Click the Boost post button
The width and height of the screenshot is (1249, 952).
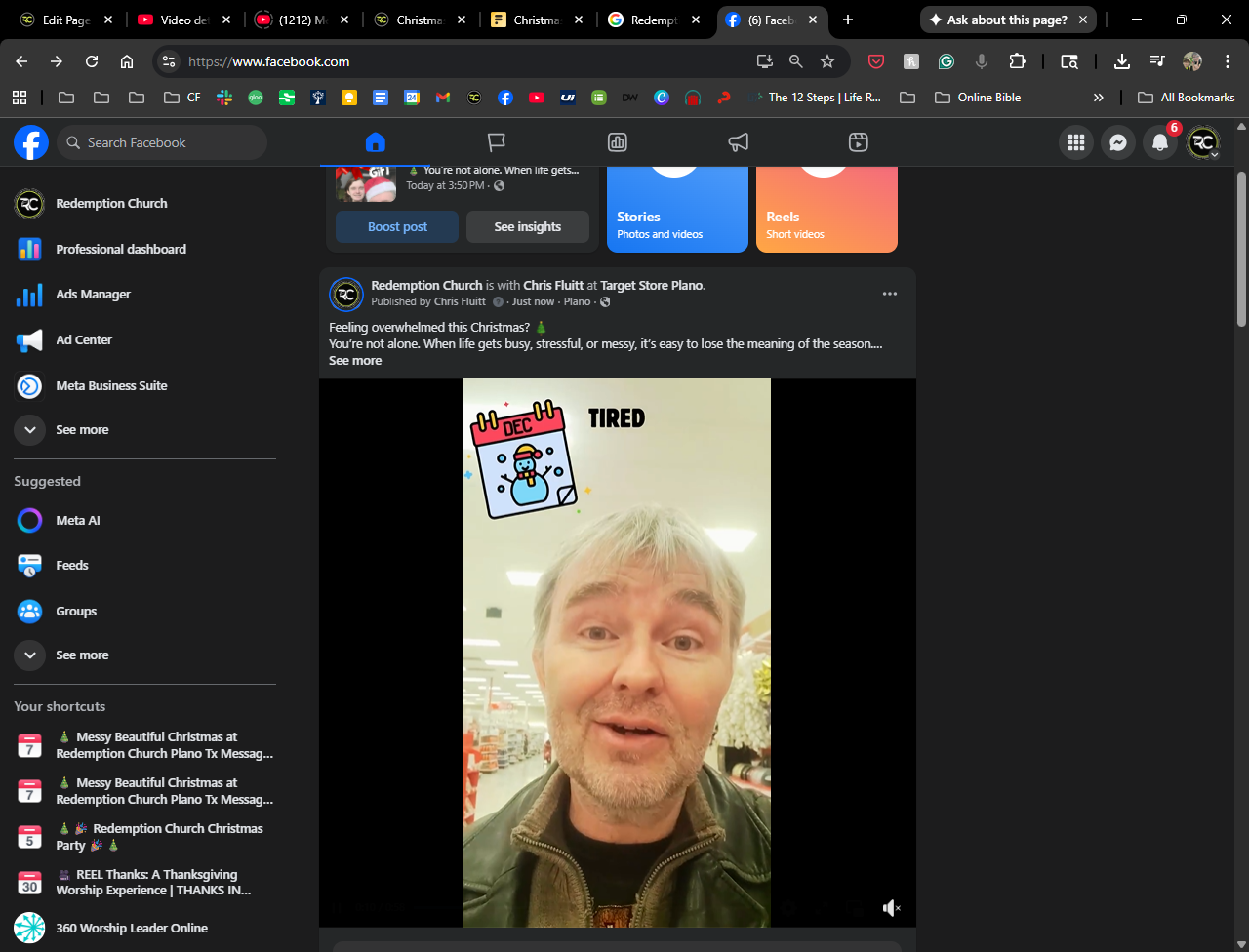[x=397, y=227]
